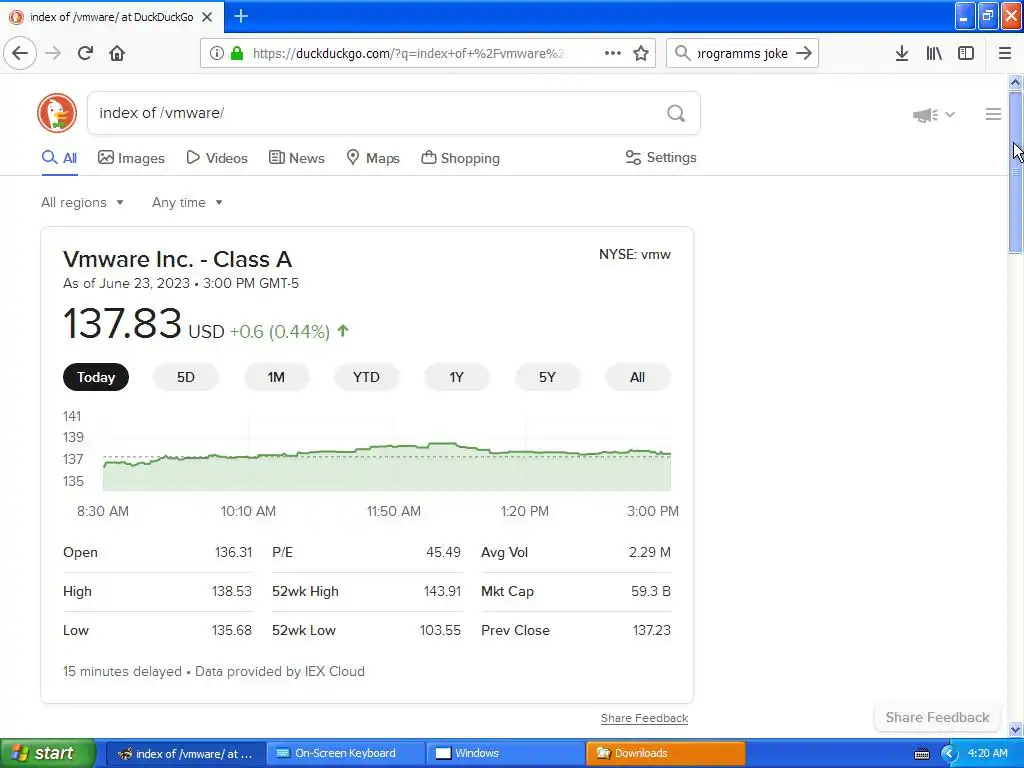The image size is (1024, 768).
Task: Click the index of /vmware/ taskbar button
Action: tap(186, 753)
